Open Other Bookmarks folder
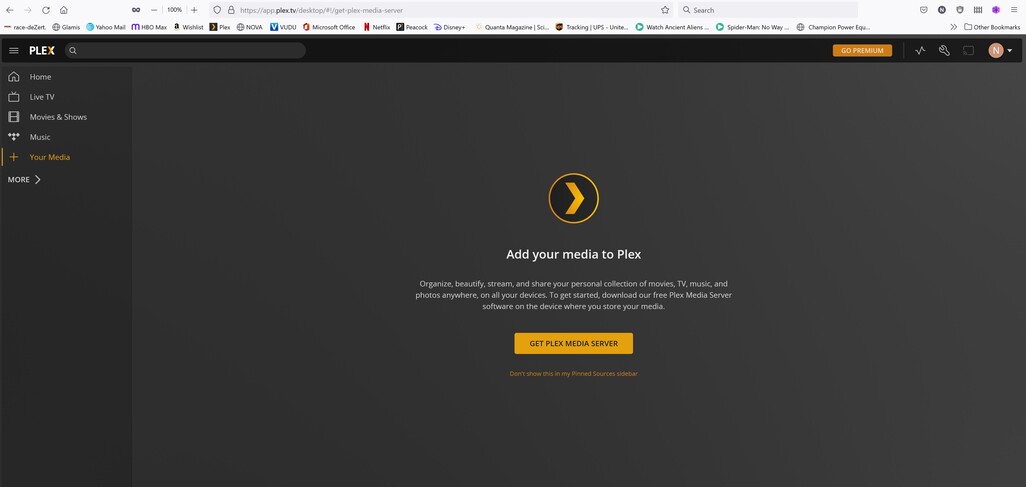The width and height of the screenshot is (1026, 487). [992, 27]
